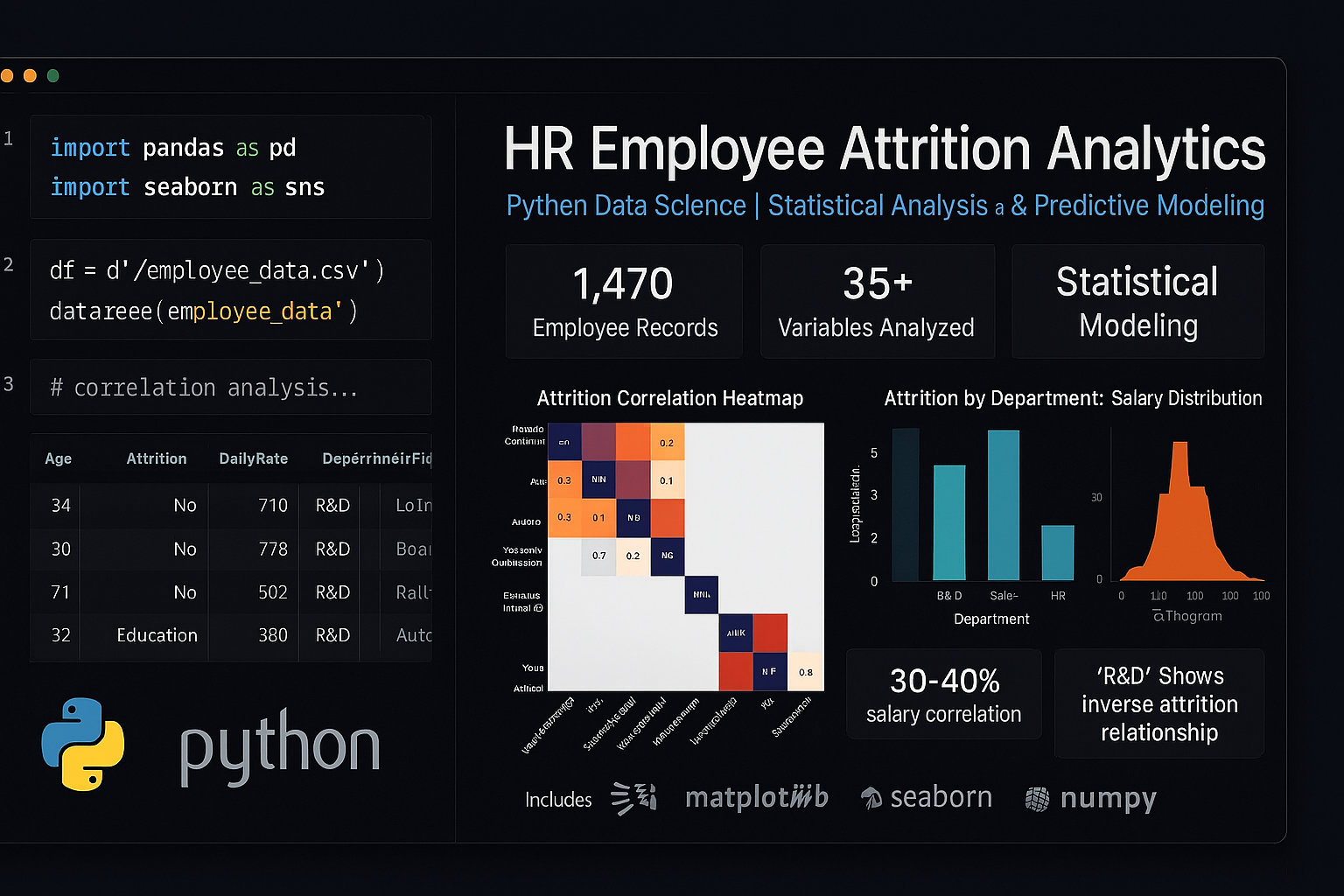
Task: Click the Attrition column header
Action: pos(157,458)
